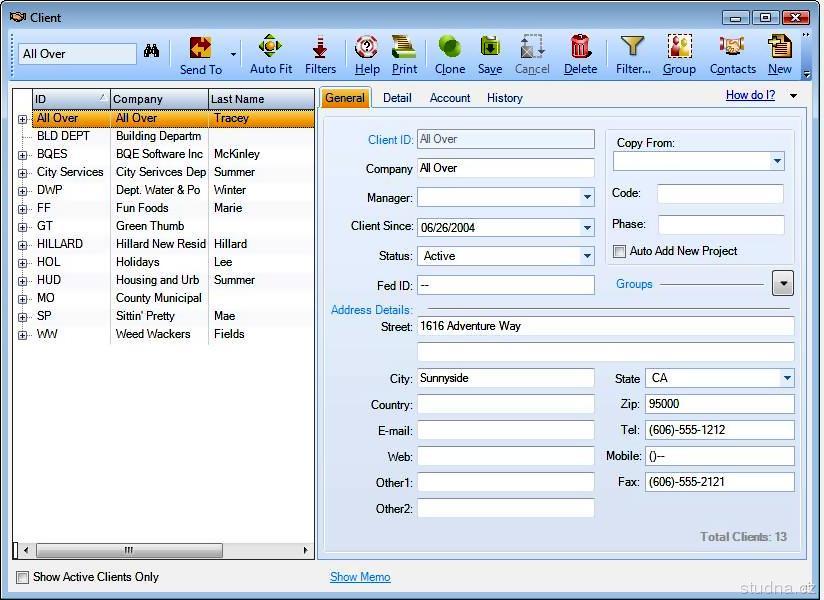824x600 pixels.
Task: Click the binoculars search icon
Action: pos(152,51)
